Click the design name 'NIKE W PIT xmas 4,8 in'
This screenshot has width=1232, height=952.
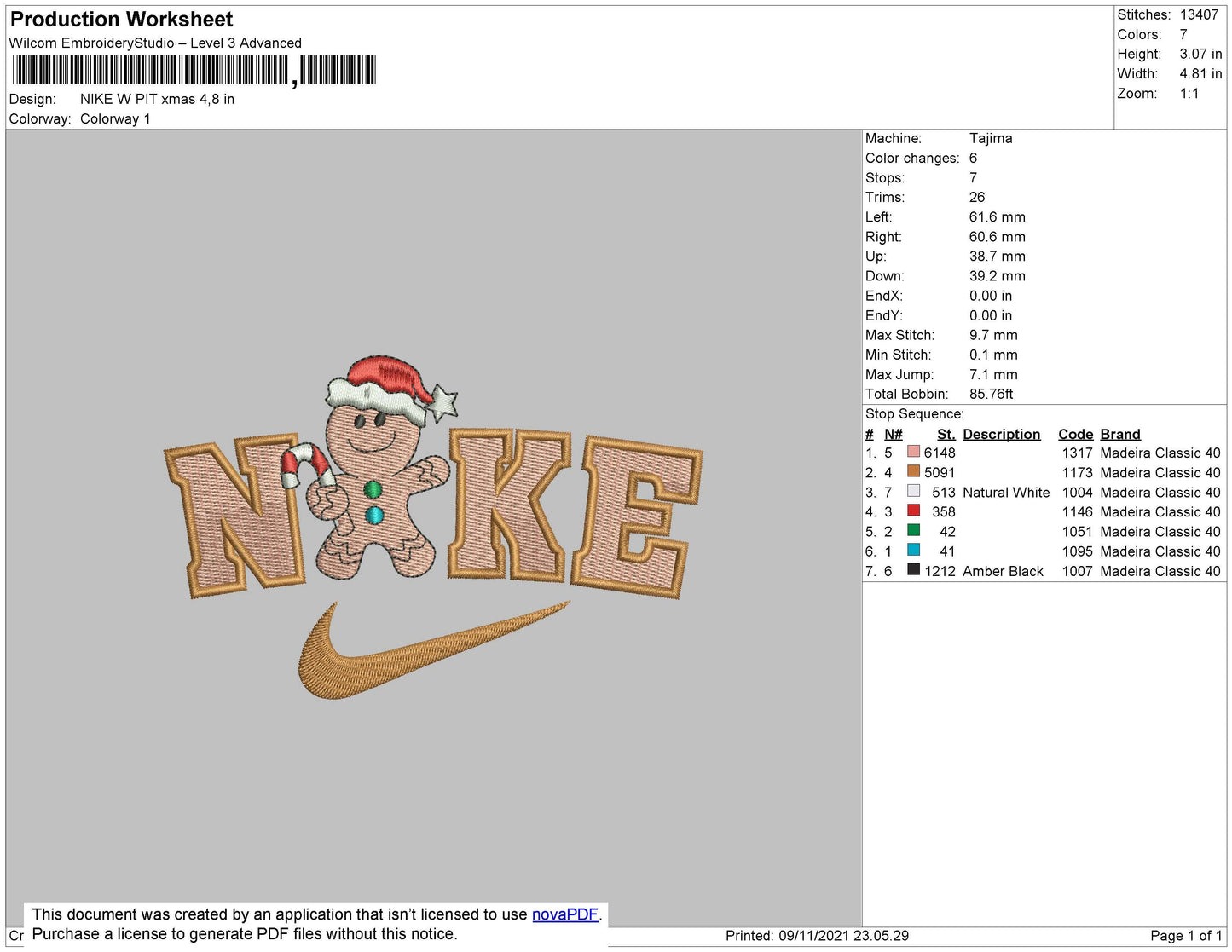(157, 99)
